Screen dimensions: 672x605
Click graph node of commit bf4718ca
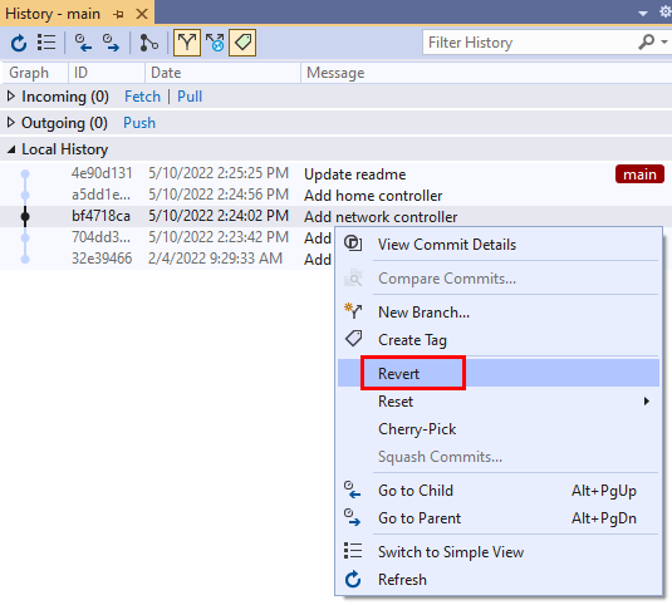click(25, 216)
